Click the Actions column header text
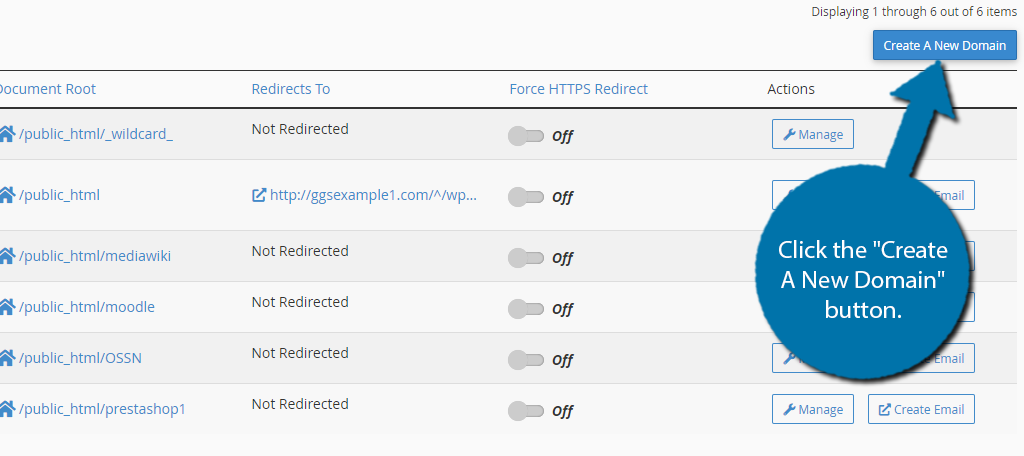The height and width of the screenshot is (456, 1024). pyautogui.click(x=791, y=89)
